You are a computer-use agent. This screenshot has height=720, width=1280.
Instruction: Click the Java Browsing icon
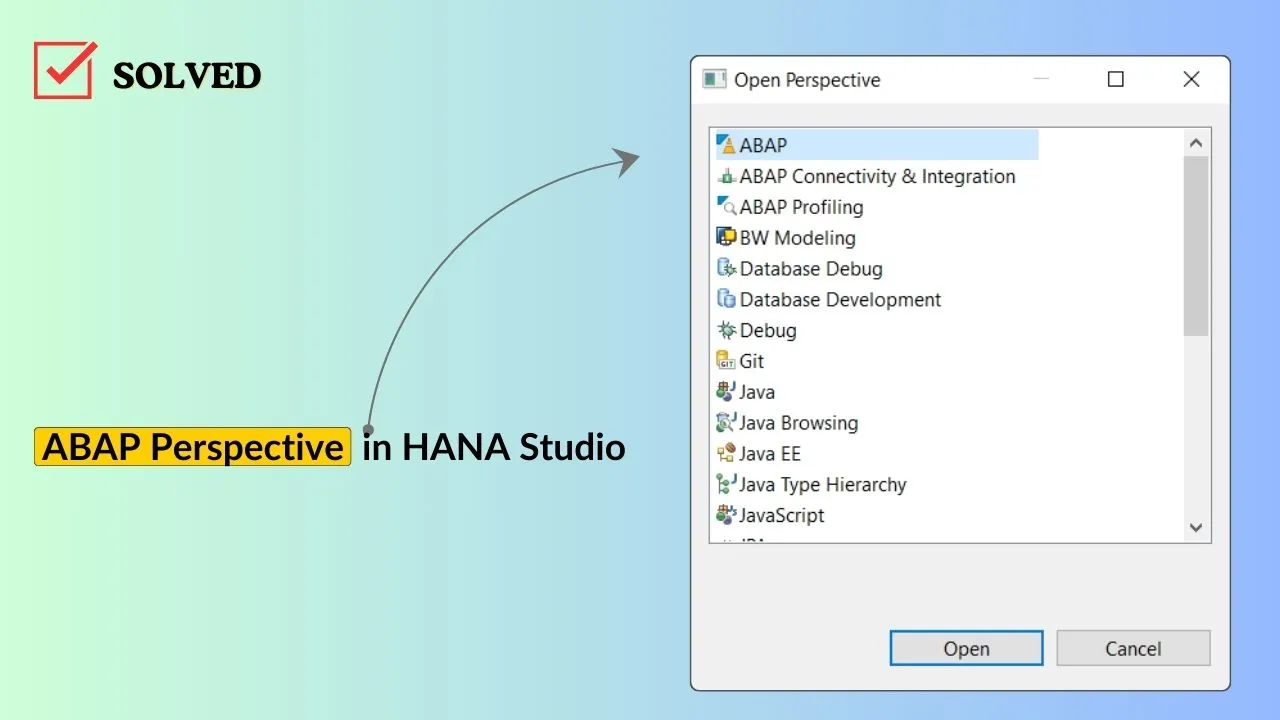point(727,423)
